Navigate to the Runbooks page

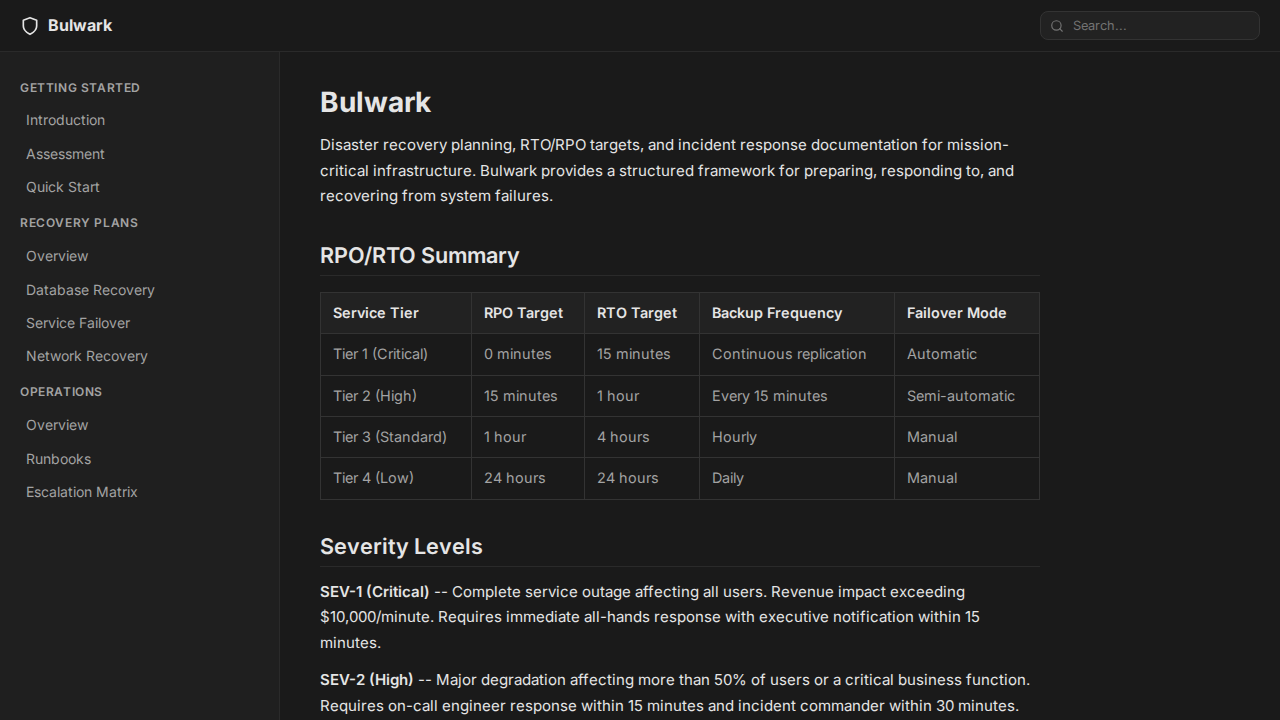coord(58,459)
